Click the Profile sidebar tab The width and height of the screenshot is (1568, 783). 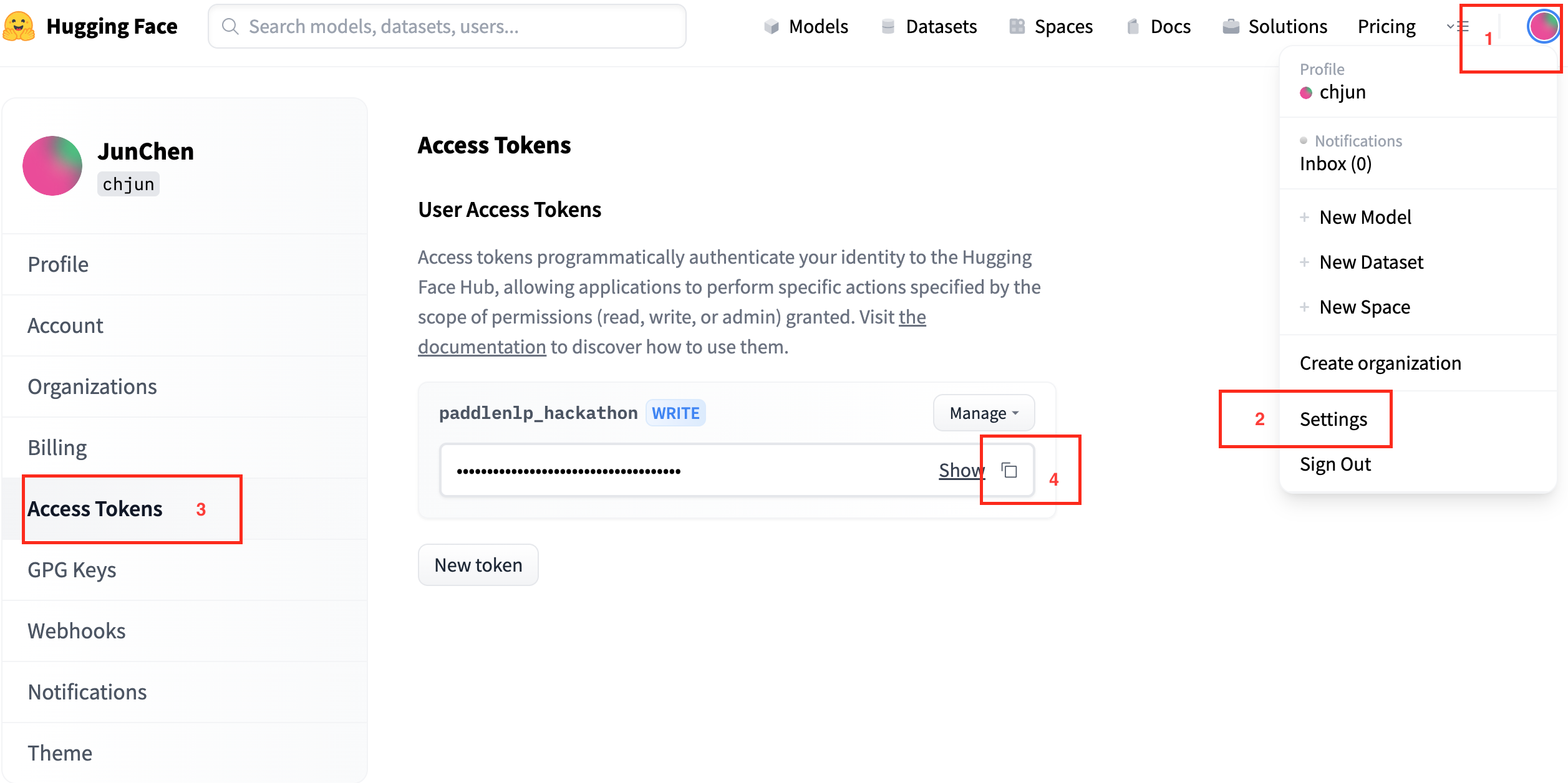point(58,264)
